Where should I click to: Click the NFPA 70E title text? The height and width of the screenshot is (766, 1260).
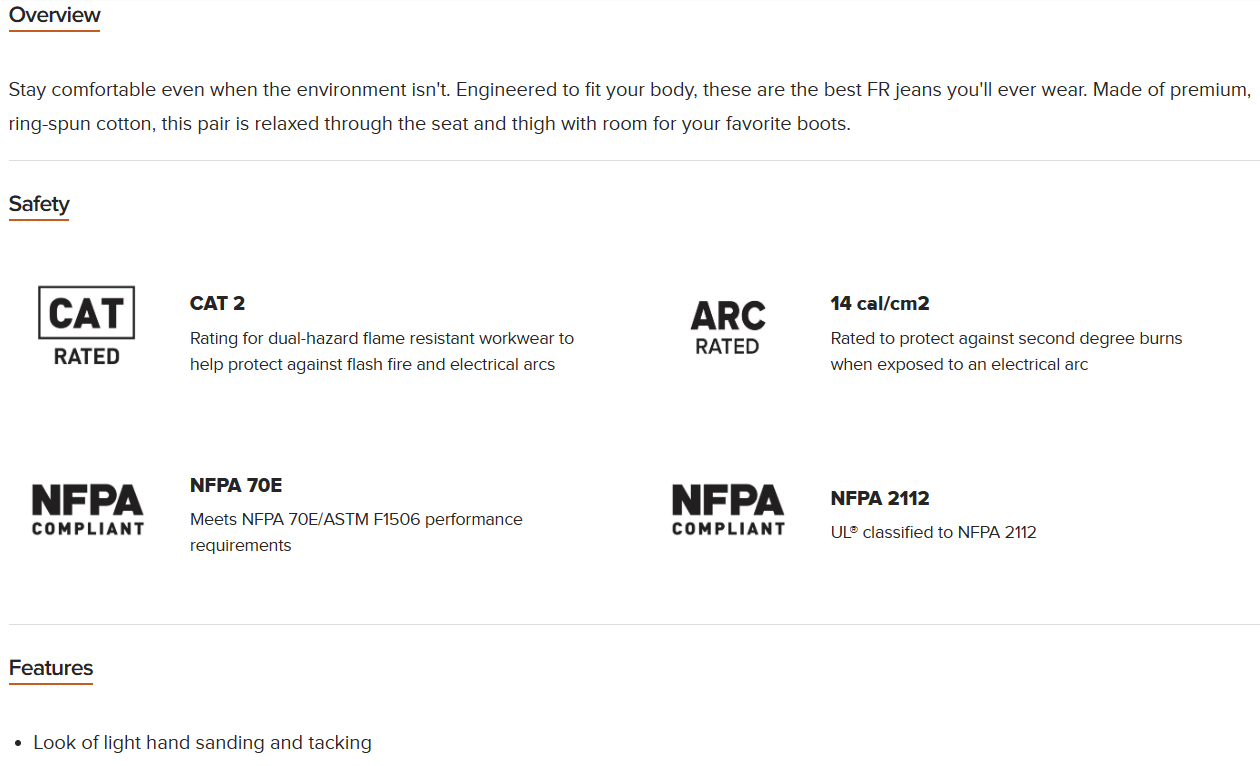point(236,485)
